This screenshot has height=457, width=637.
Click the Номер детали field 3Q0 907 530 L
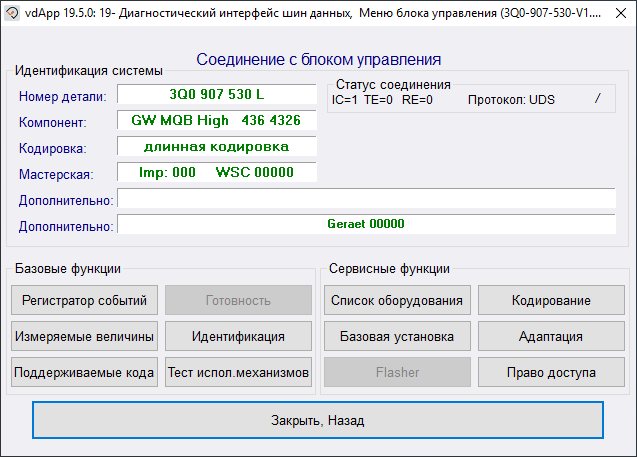click(x=217, y=94)
